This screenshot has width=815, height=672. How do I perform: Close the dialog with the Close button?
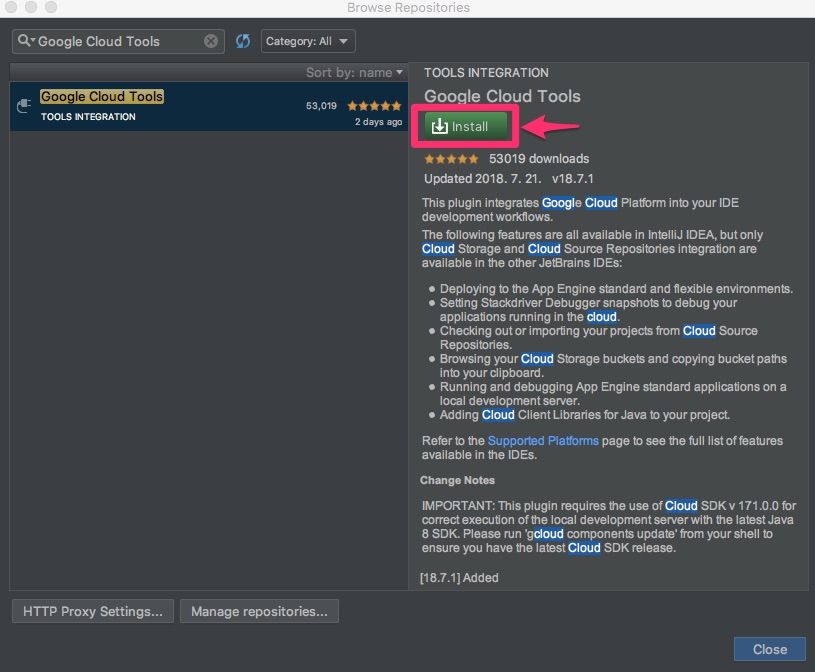[769, 649]
